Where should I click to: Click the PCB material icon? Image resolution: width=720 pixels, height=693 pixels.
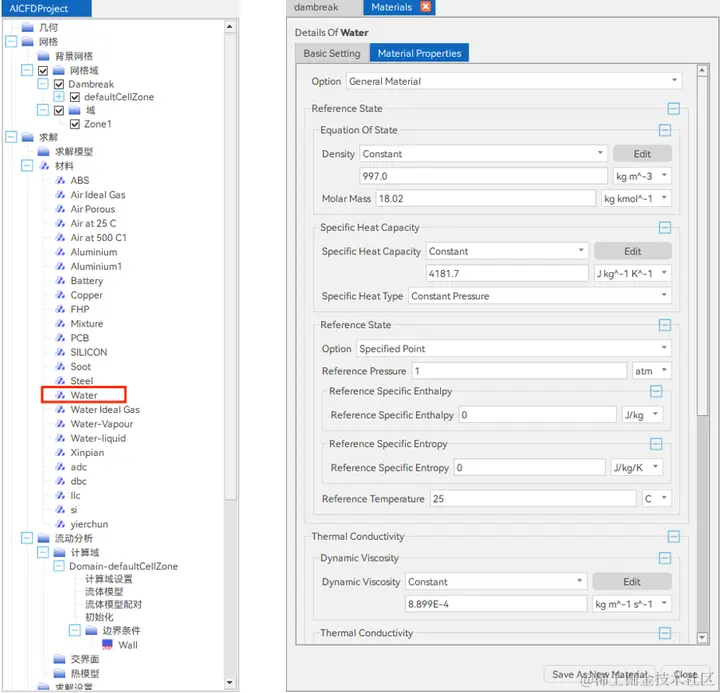[x=60, y=338]
